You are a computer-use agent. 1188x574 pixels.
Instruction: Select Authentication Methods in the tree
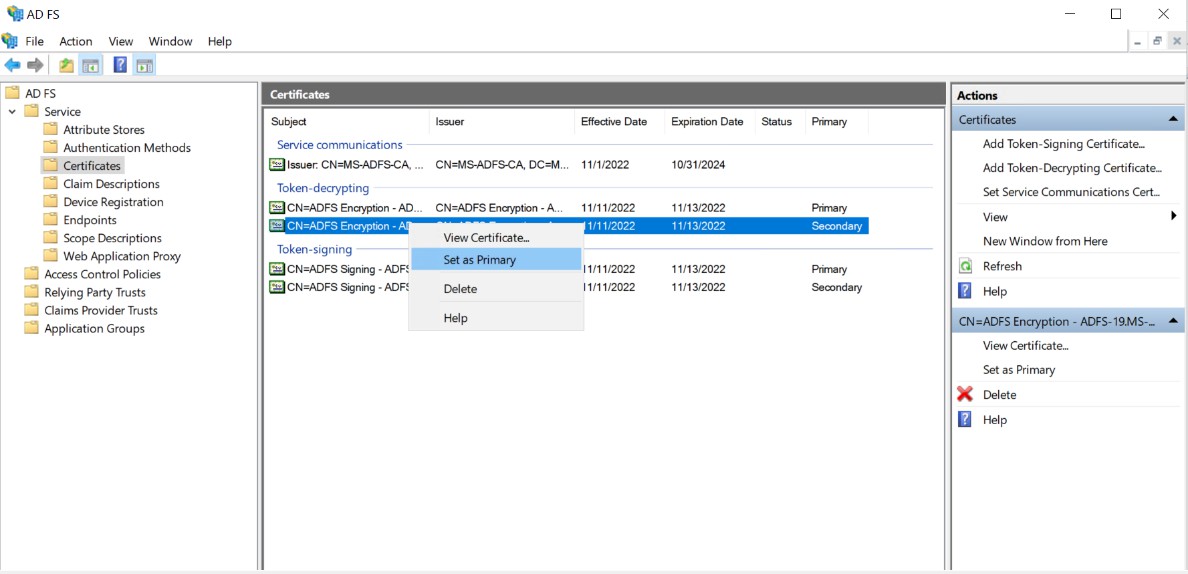[127, 148]
